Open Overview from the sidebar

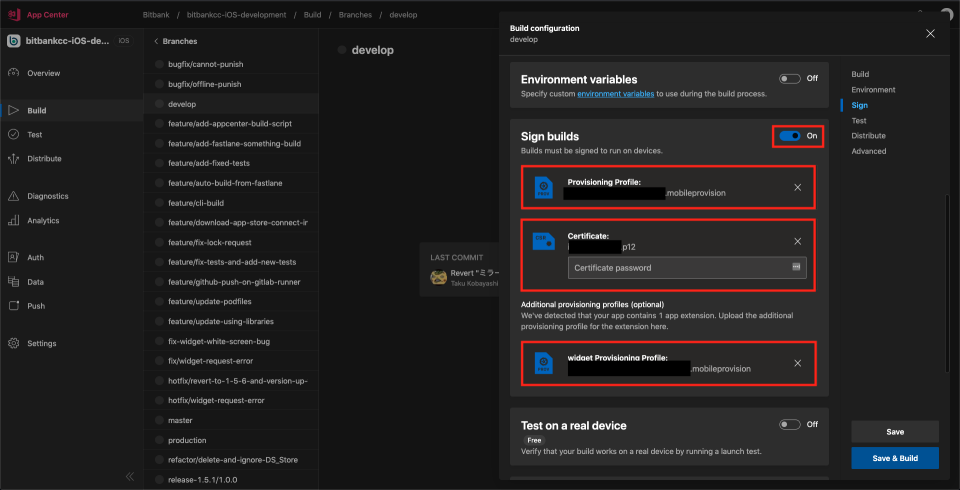(x=43, y=73)
